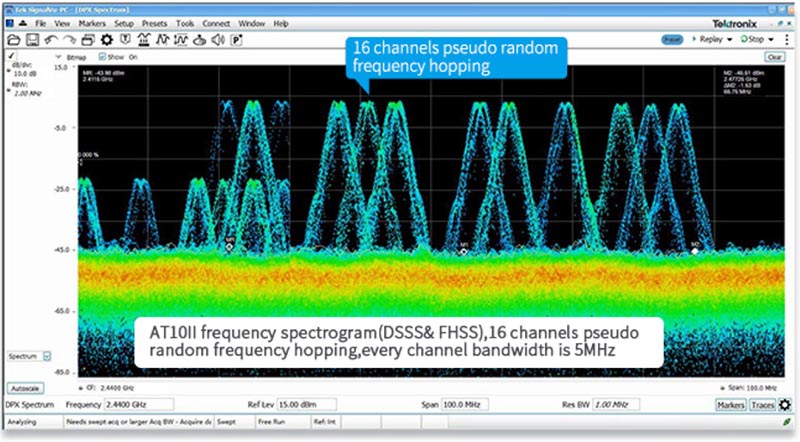Screen dimensions: 800x442
Task: Click the redo arrow icon
Action: [70, 39]
